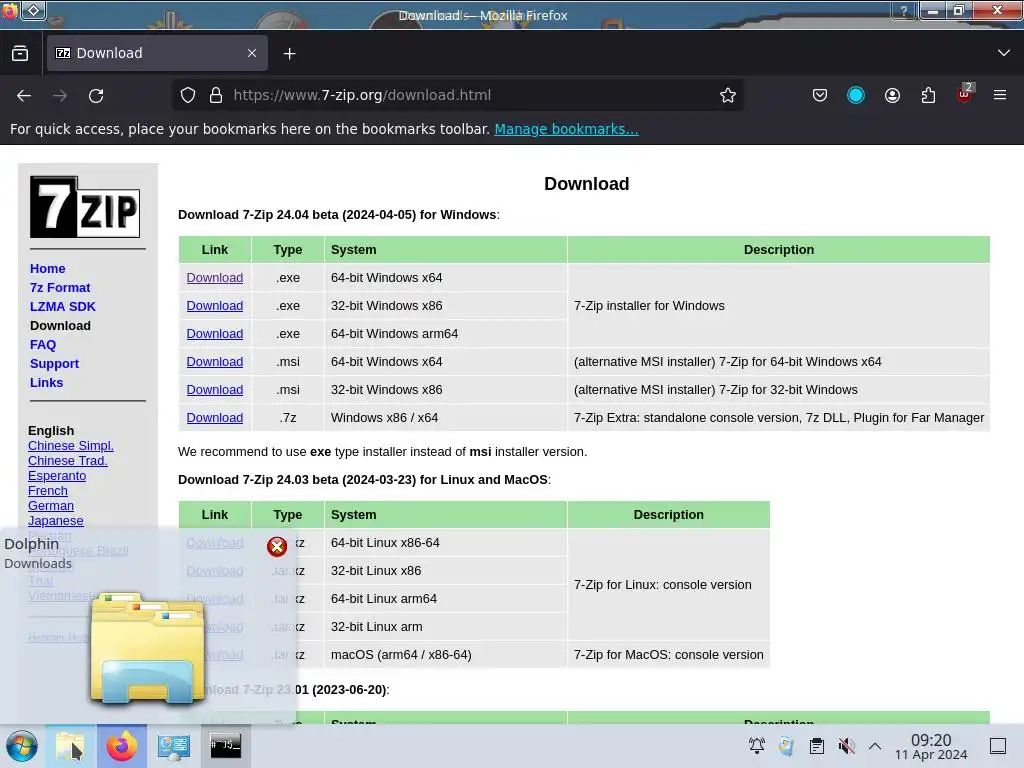1024x768 pixels.
Task: Download the .7z Windows x86 / x64 extra package
Action: (215, 418)
